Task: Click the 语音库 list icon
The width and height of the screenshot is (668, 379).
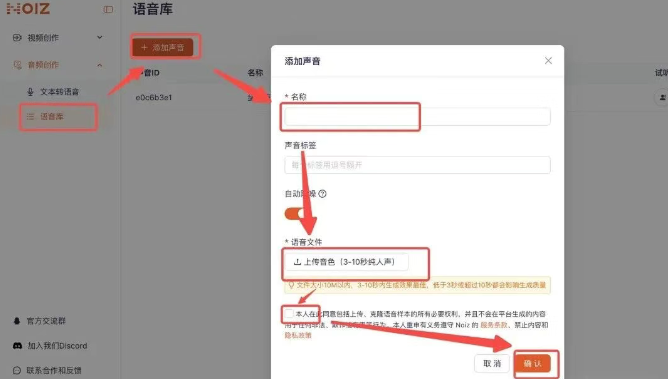Action: point(30,116)
